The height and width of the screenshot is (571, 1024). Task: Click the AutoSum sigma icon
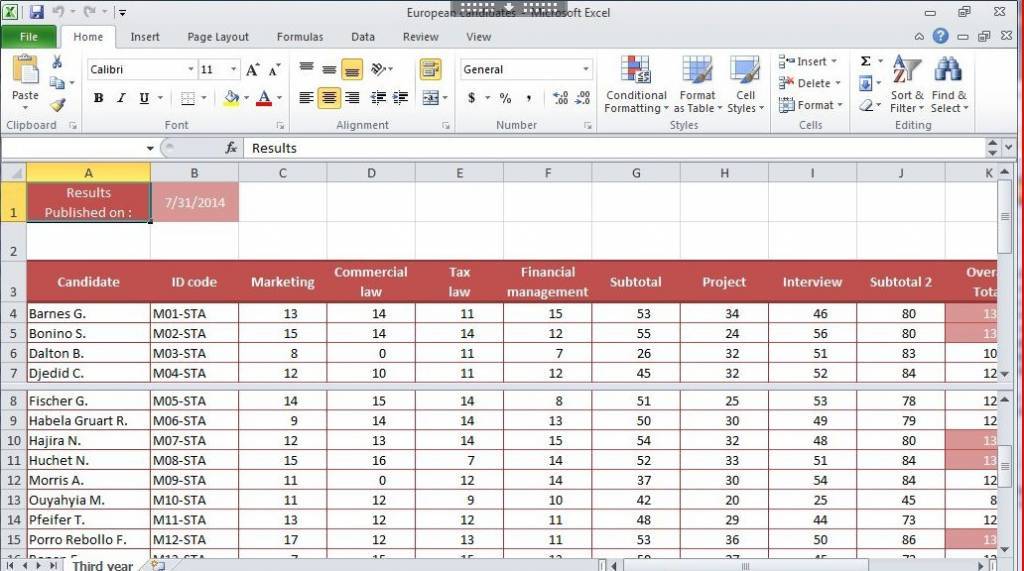click(x=865, y=62)
